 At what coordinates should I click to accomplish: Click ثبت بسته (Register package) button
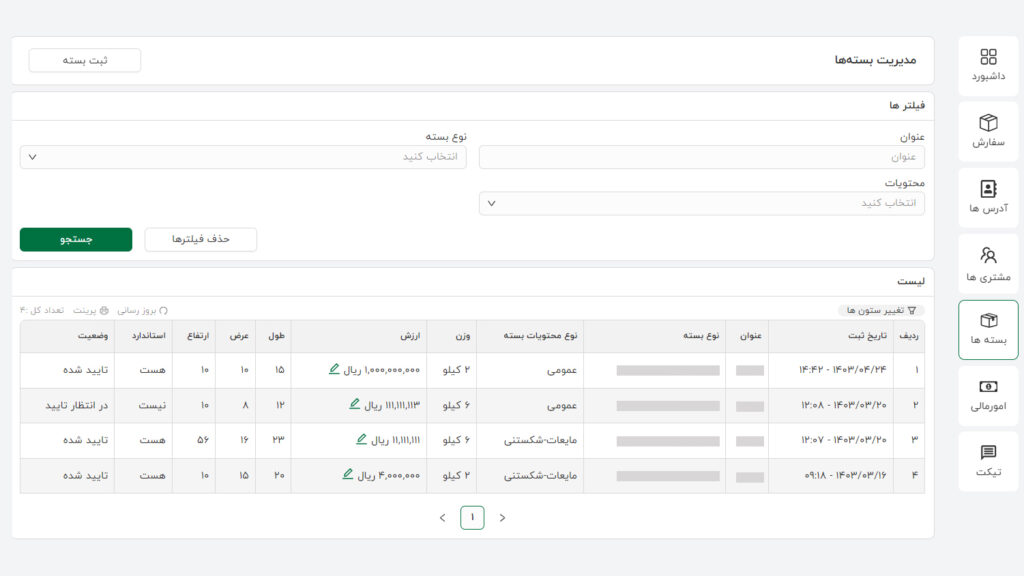85,60
